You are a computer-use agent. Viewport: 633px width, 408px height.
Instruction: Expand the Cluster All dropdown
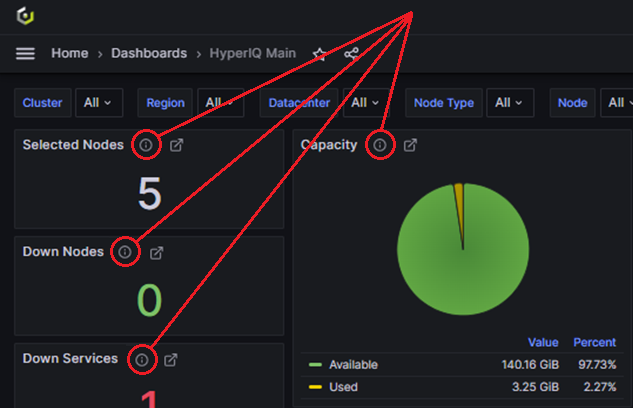click(99, 103)
